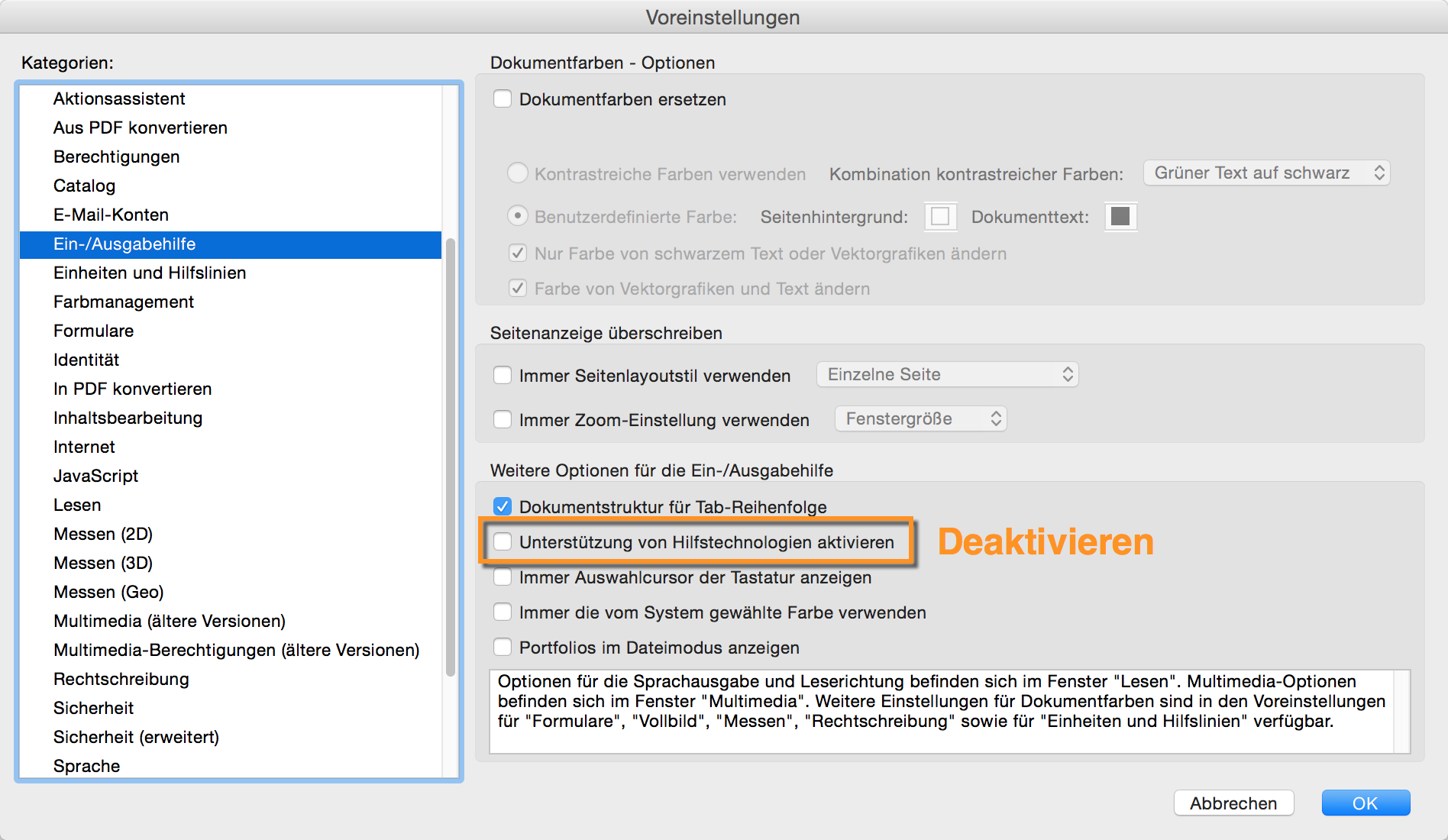Select In PDF konvertieren category
1448x840 pixels.
[x=231, y=389]
